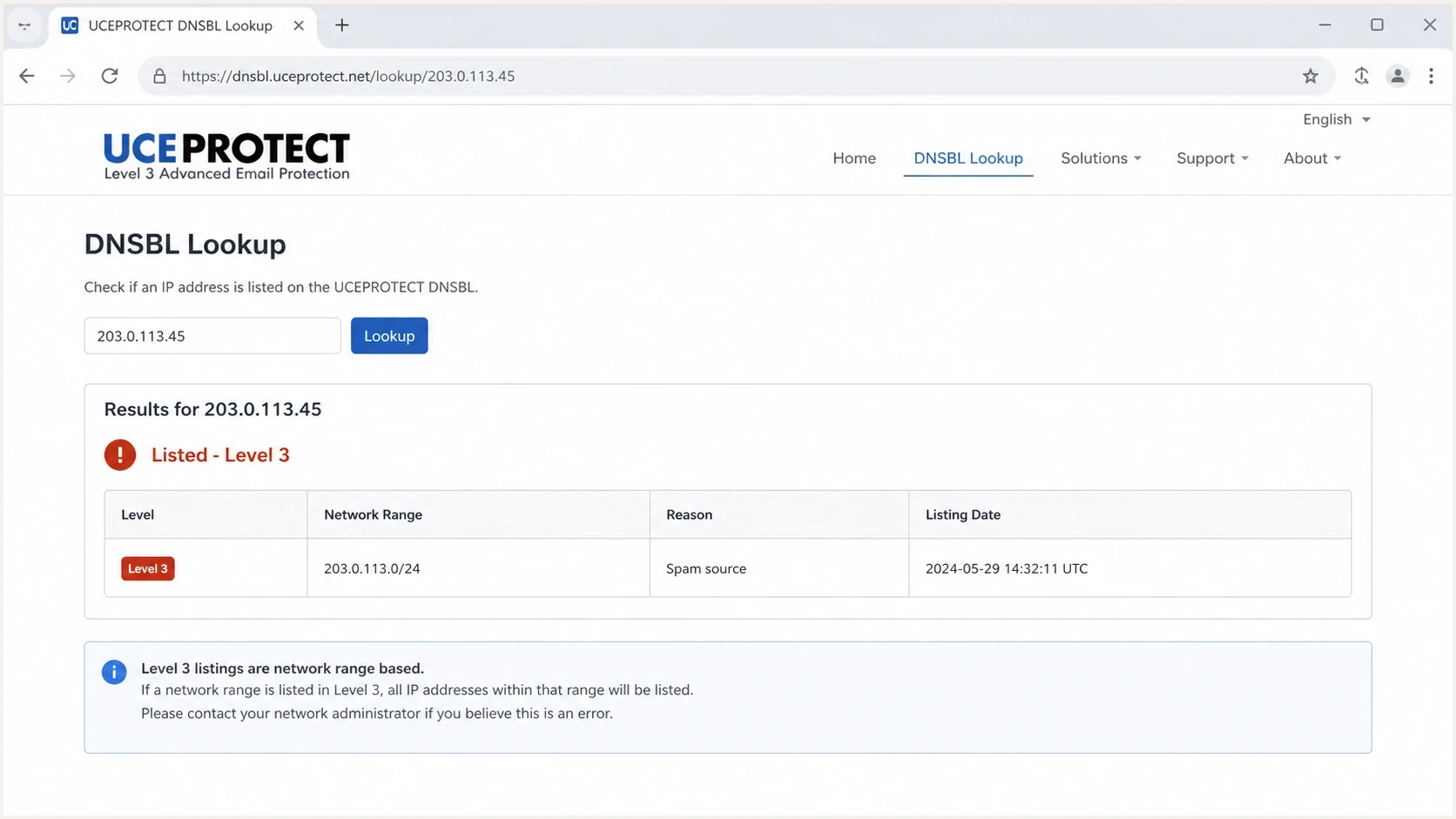The height and width of the screenshot is (819, 1456).
Task: Expand the Solutions menu
Action: click(x=1101, y=158)
